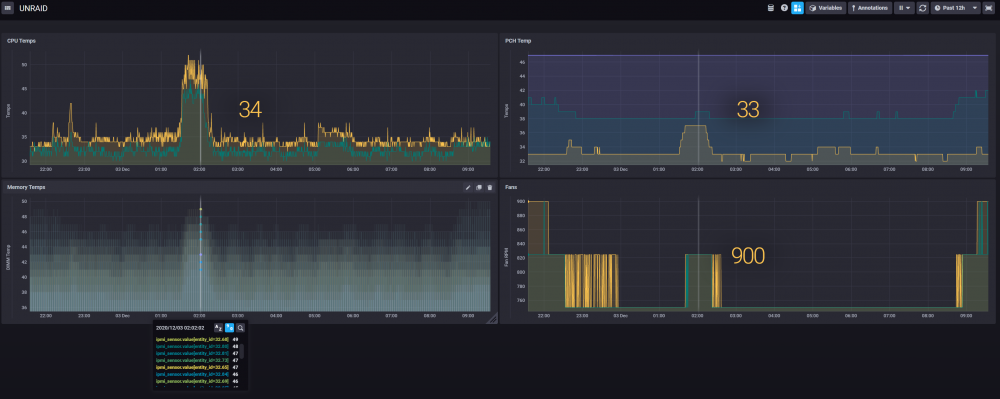Toggle the legend search filter icon
The height and width of the screenshot is (399, 1000).
[240, 328]
